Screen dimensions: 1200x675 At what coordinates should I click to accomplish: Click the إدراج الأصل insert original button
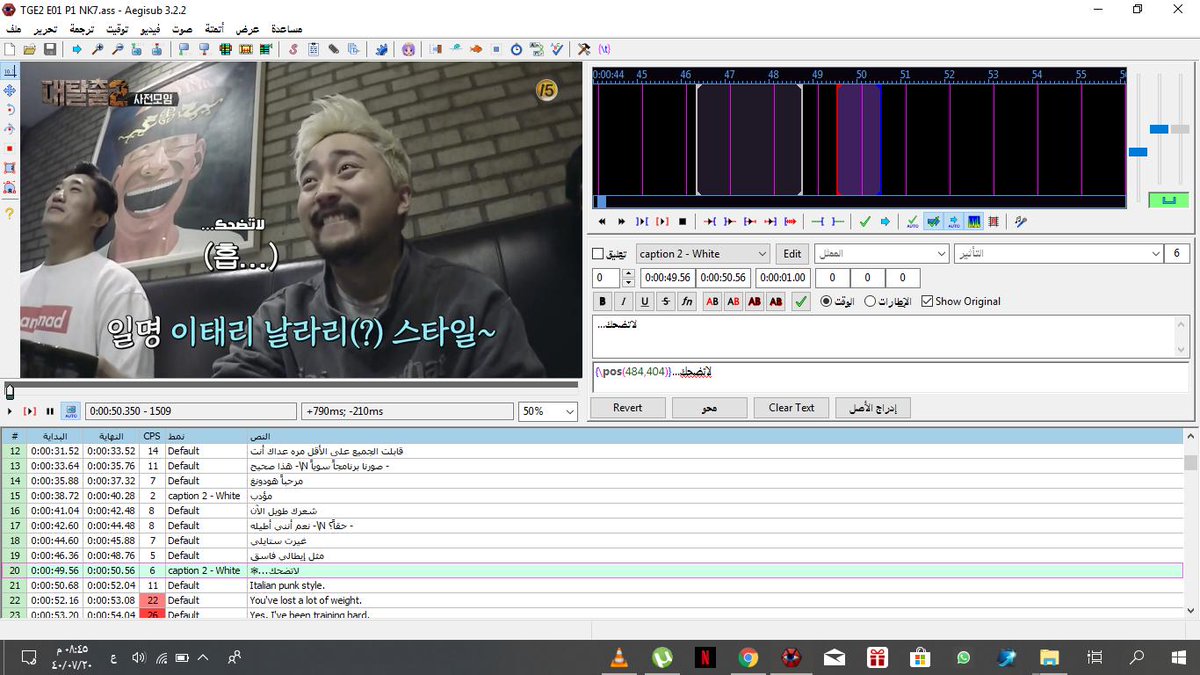coord(872,408)
